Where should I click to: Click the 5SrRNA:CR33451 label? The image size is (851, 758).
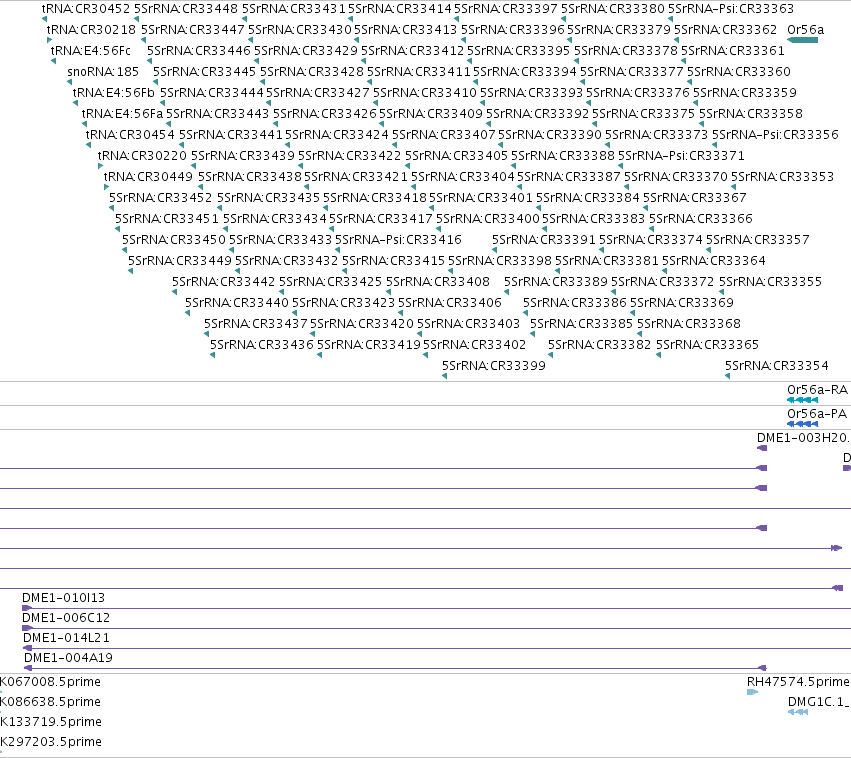167,219
